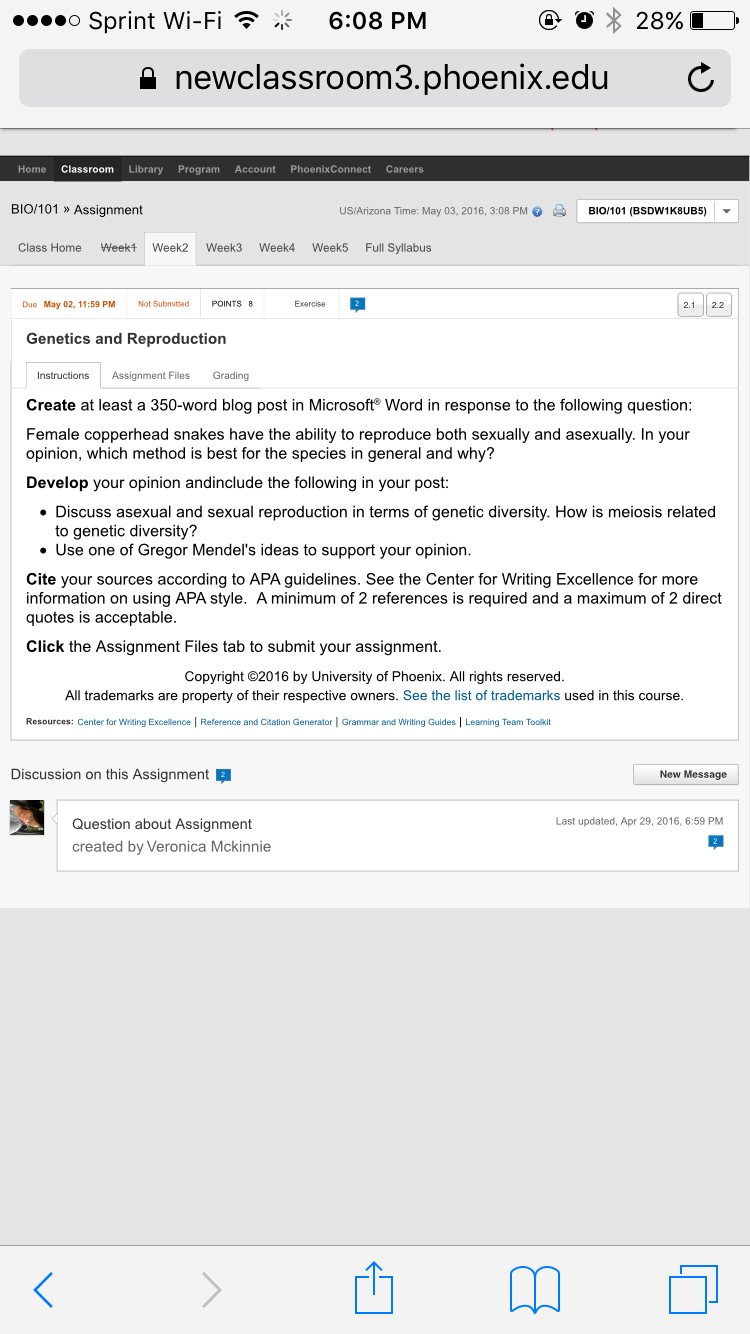Select the 2.1 objective button
This screenshot has height=1334, width=750.
pos(690,305)
